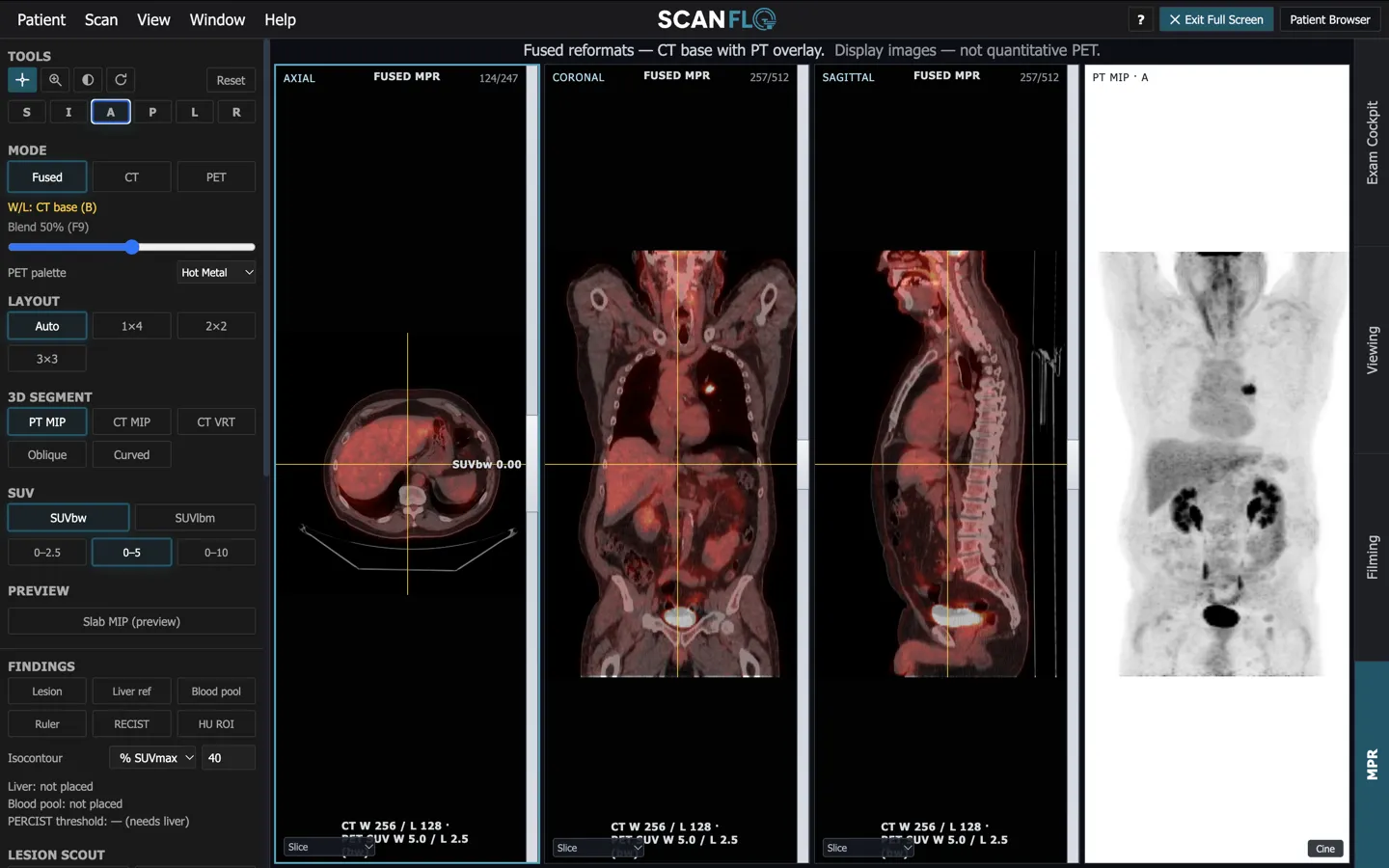Viewport: 1389px width, 868px height.
Task: Place a Liver ref finding
Action: click(132, 692)
